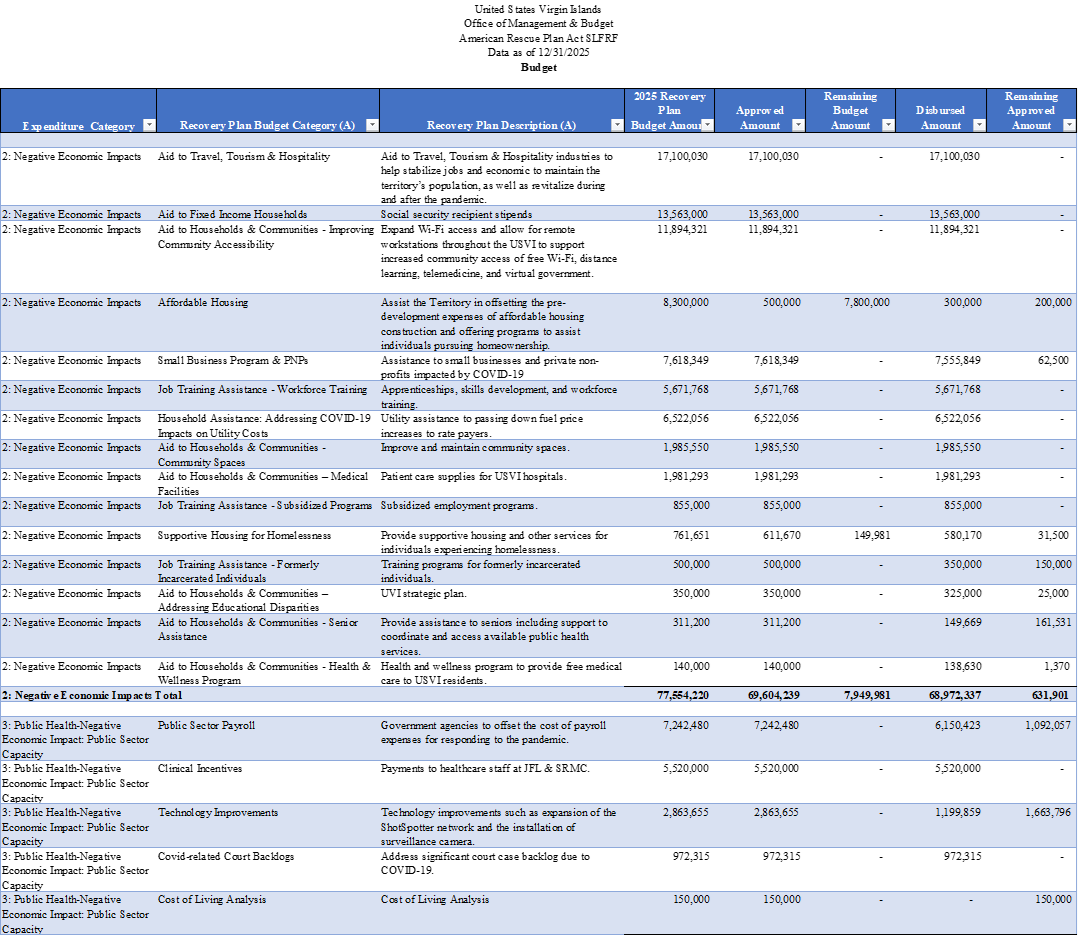Expand the Disbursed Amount column filter
Viewport: 1078px width, 936px height.
tap(979, 125)
